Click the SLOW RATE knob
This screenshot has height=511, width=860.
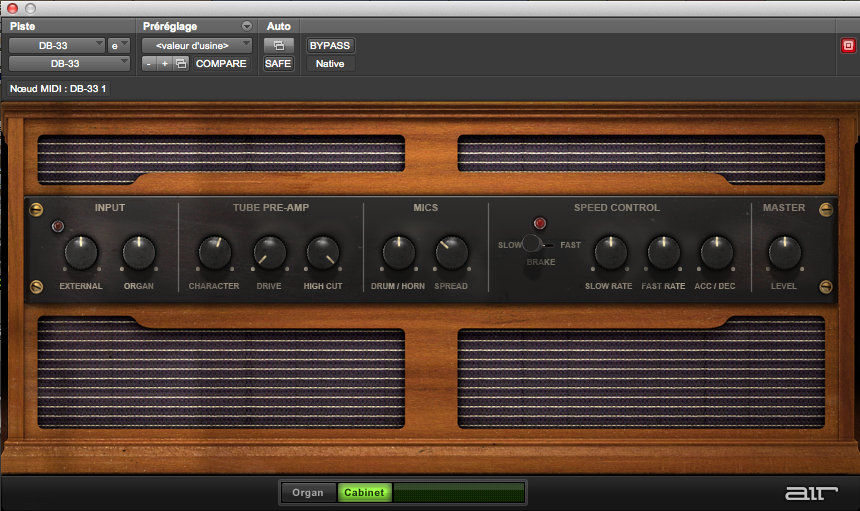pyautogui.click(x=610, y=253)
